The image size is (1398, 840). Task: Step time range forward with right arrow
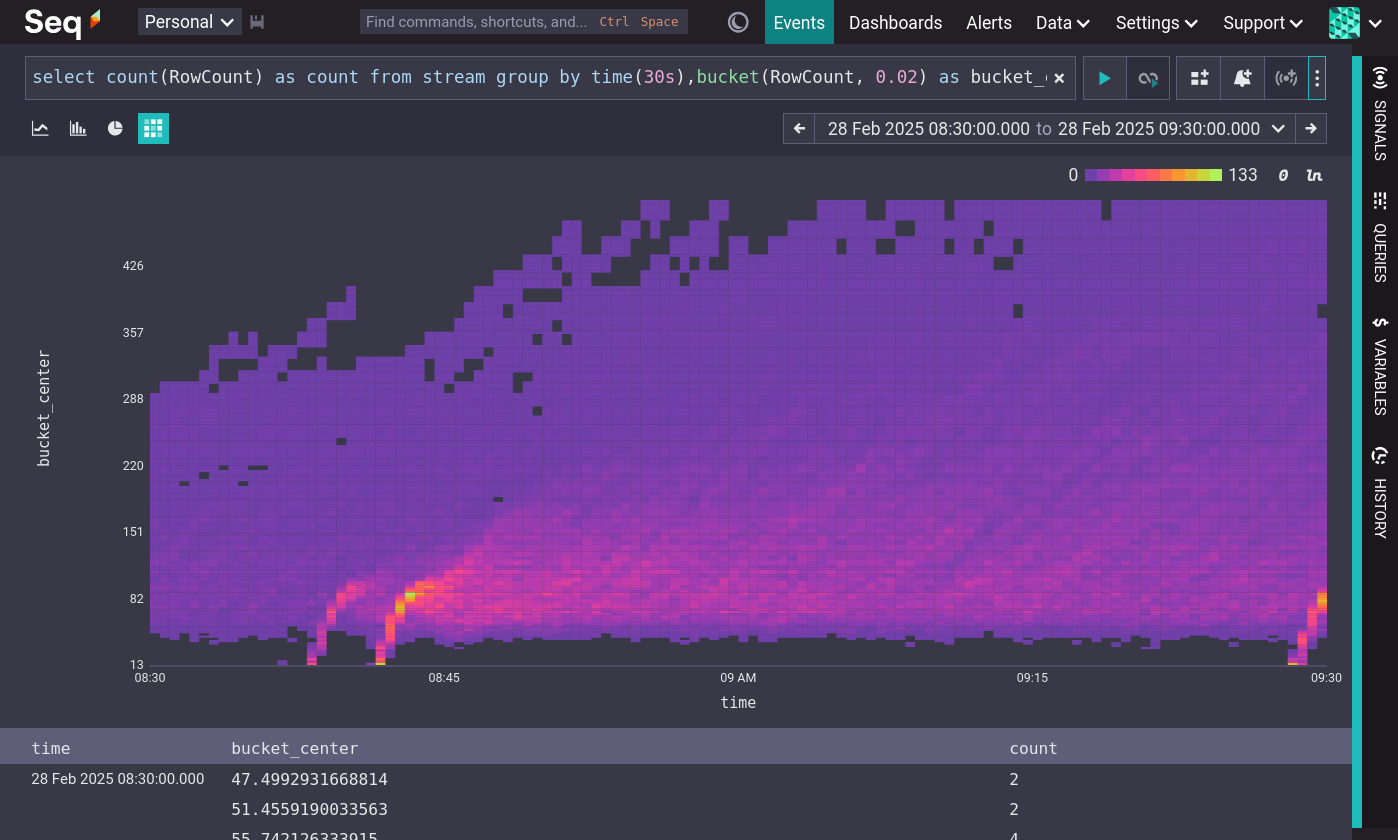(x=1311, y=128)
